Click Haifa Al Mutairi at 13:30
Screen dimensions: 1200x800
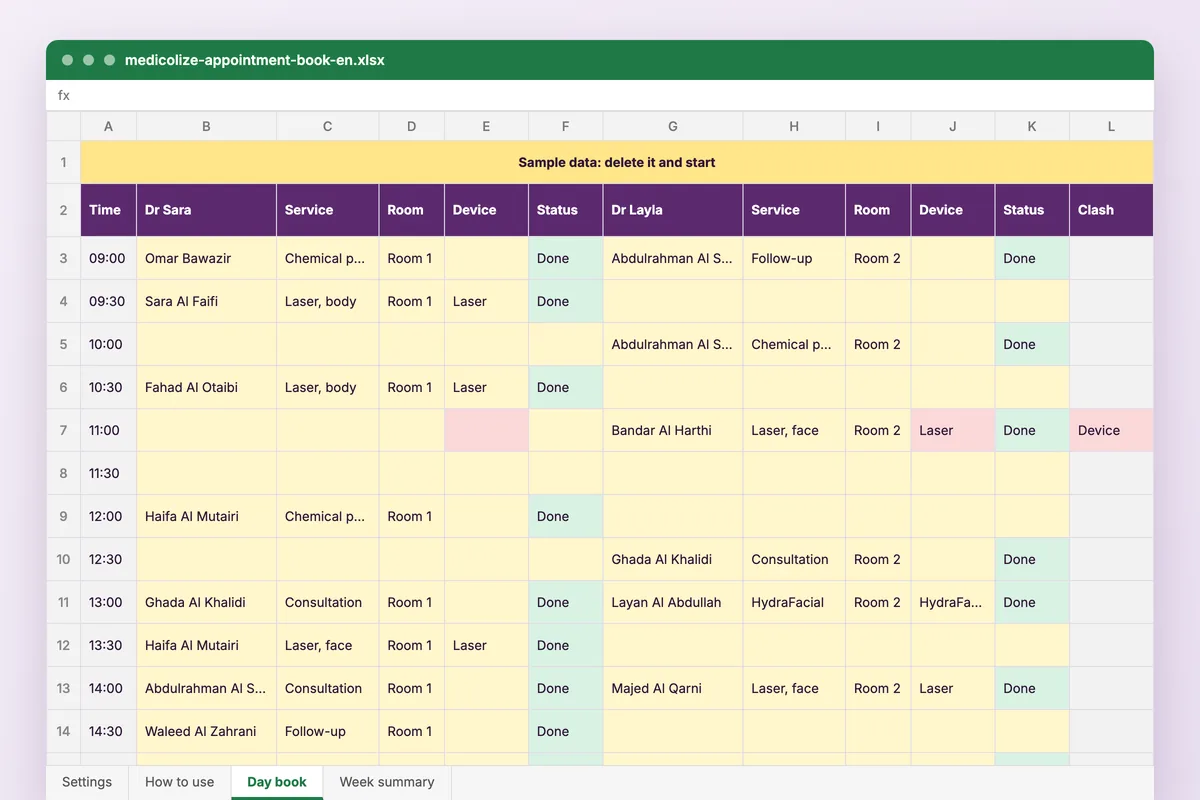pos(206,645)
